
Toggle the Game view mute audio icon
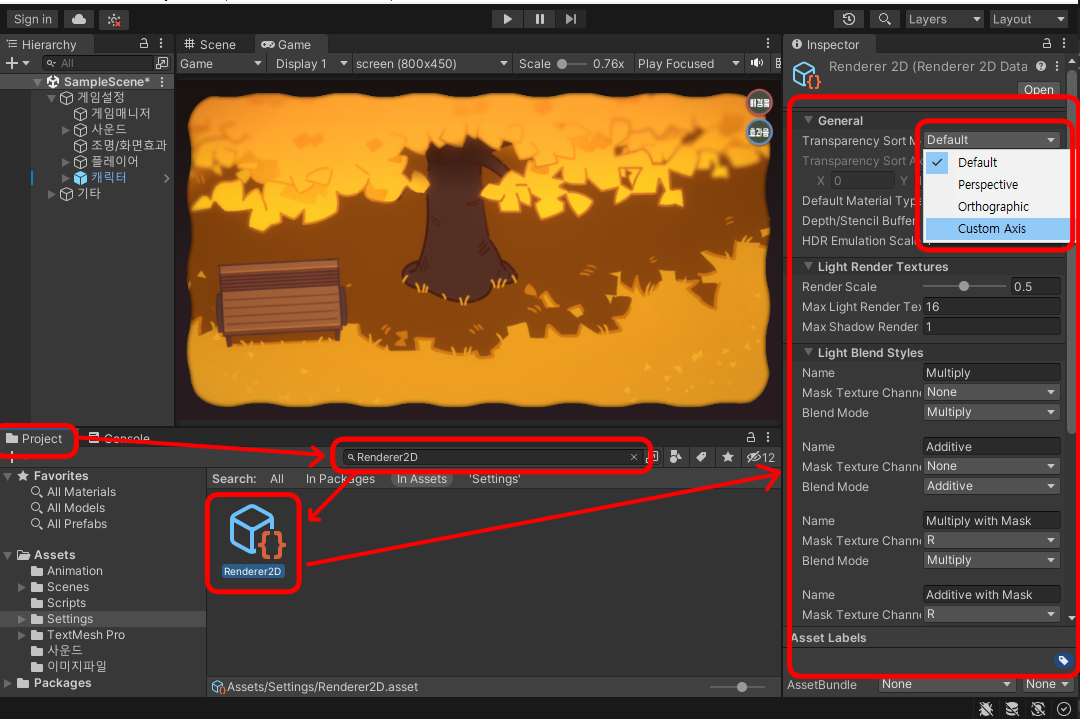tap(757, 63)
